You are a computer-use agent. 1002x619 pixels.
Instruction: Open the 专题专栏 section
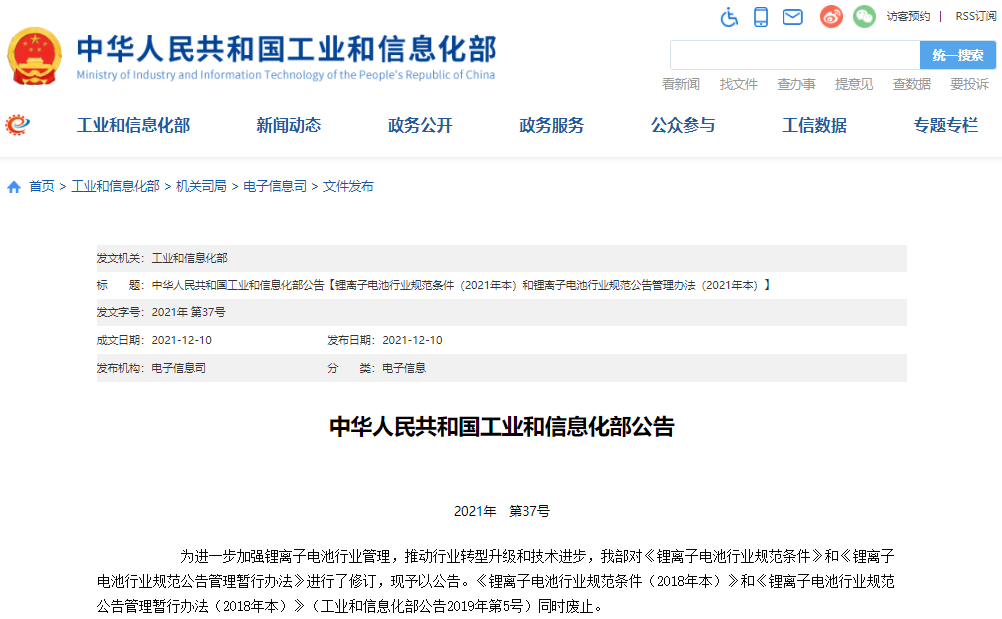point(946,126)
